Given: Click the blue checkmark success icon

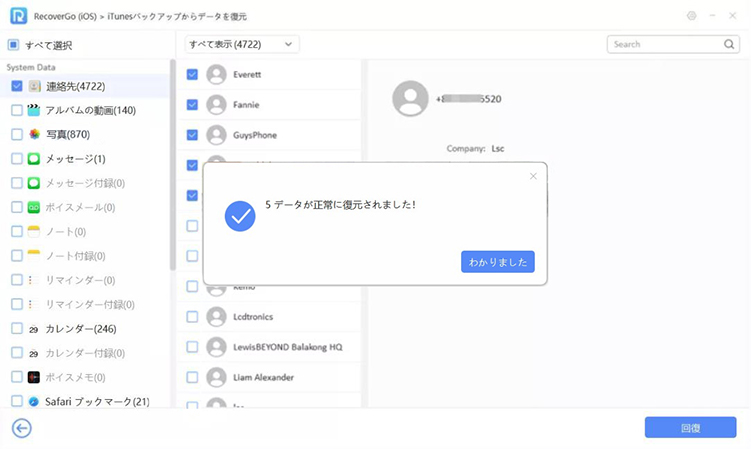Looking at the screenshot, I should pyautogui.click(x=240, y=216).
